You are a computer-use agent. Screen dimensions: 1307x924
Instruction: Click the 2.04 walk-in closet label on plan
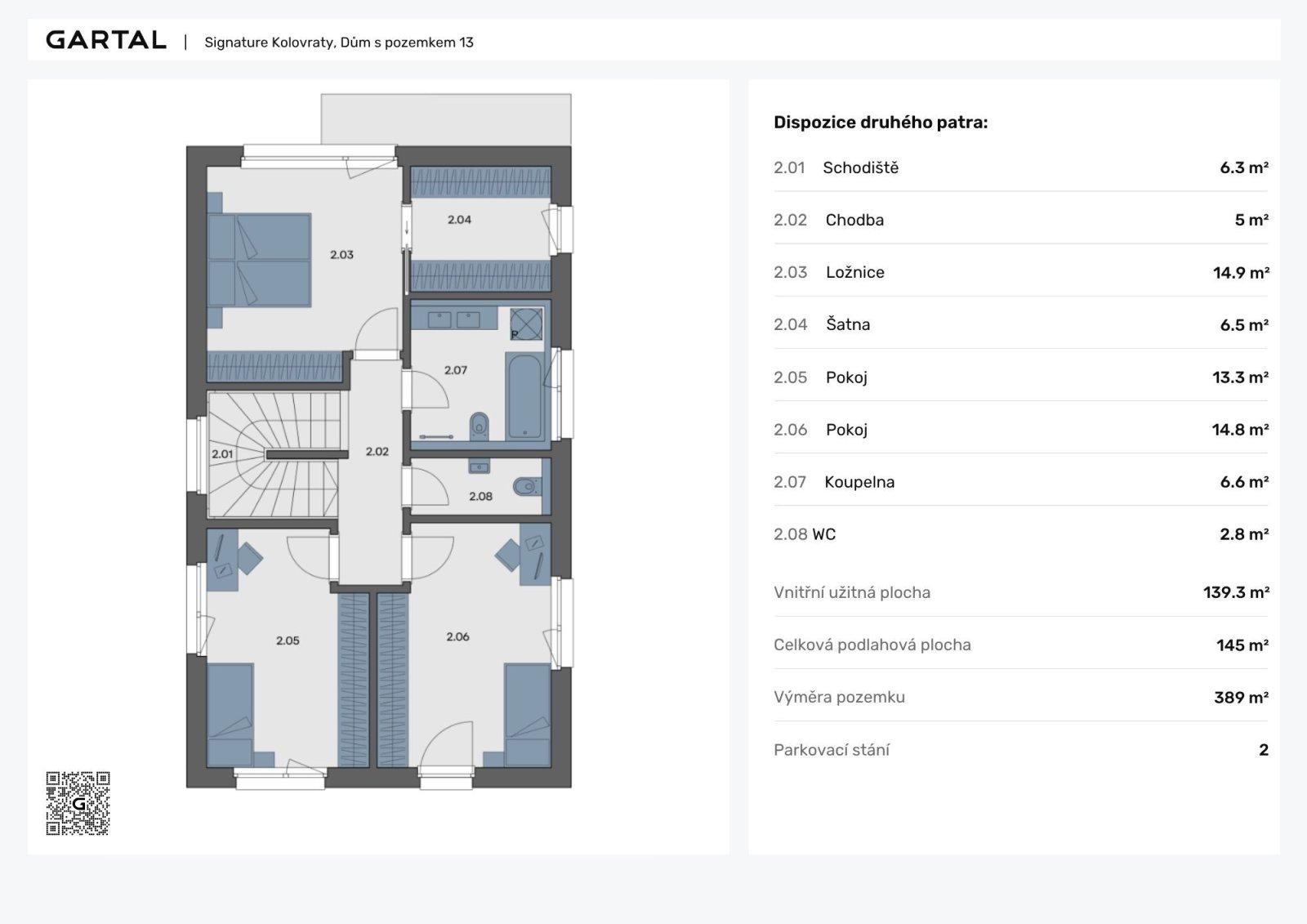(459, 220)
